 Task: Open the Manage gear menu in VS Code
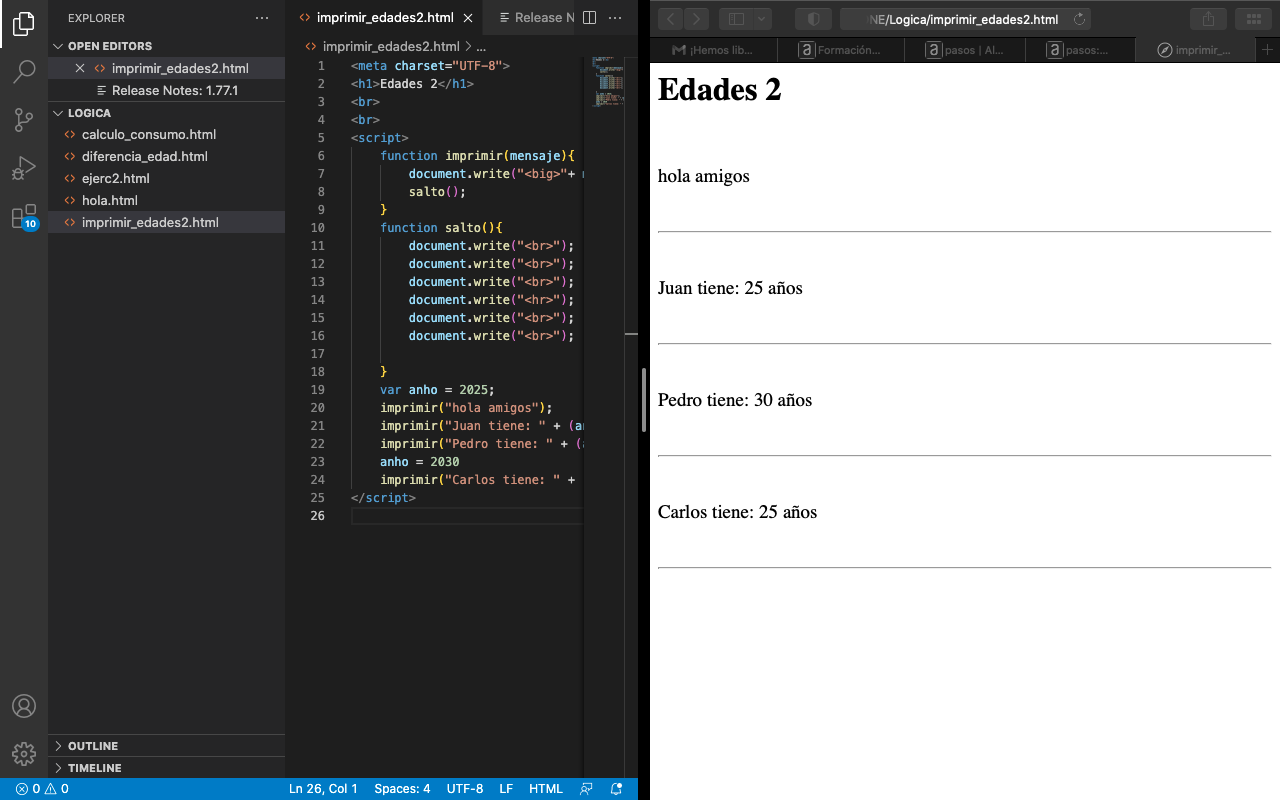point(24,754)
